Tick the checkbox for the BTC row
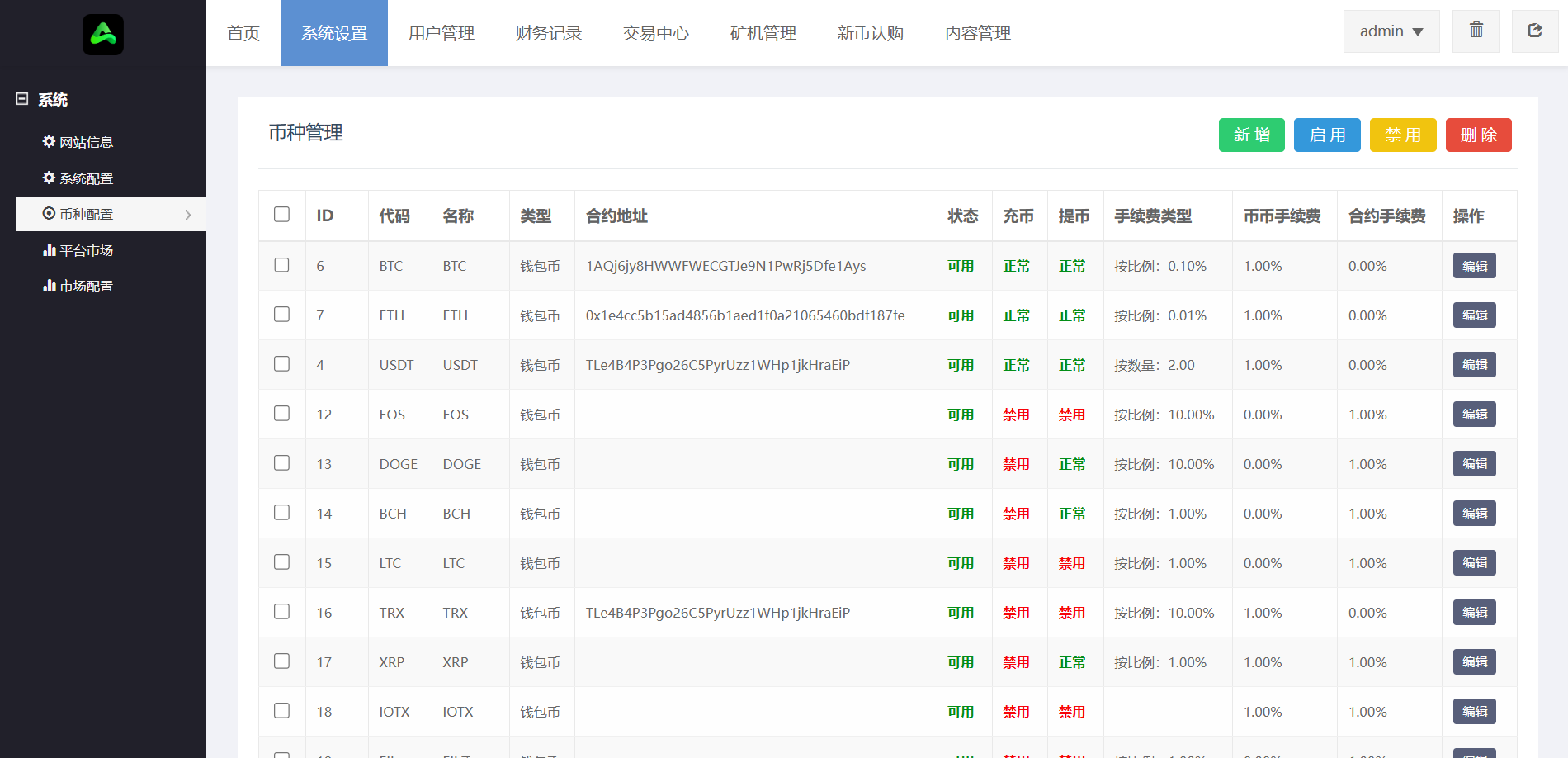Image resolution: width=1568 pixels, height=758 pixels. (281, 265)
